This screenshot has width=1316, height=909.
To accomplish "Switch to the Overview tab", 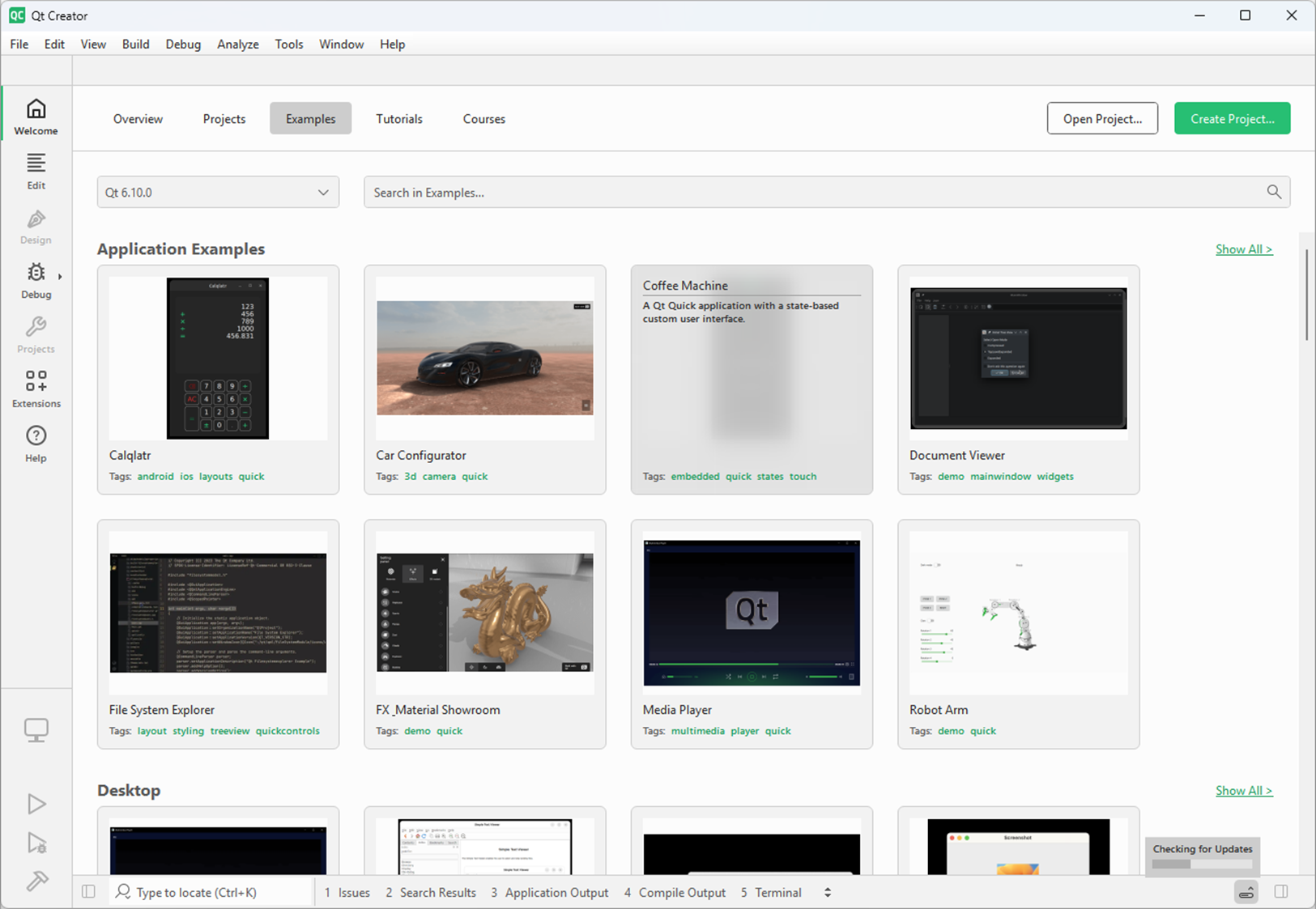I will click(x=138, y=119).
